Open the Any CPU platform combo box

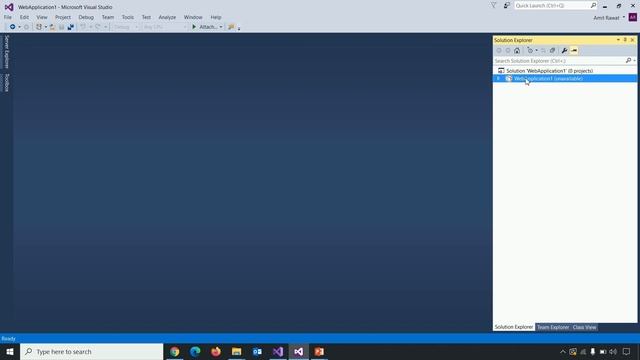[165, 27]
